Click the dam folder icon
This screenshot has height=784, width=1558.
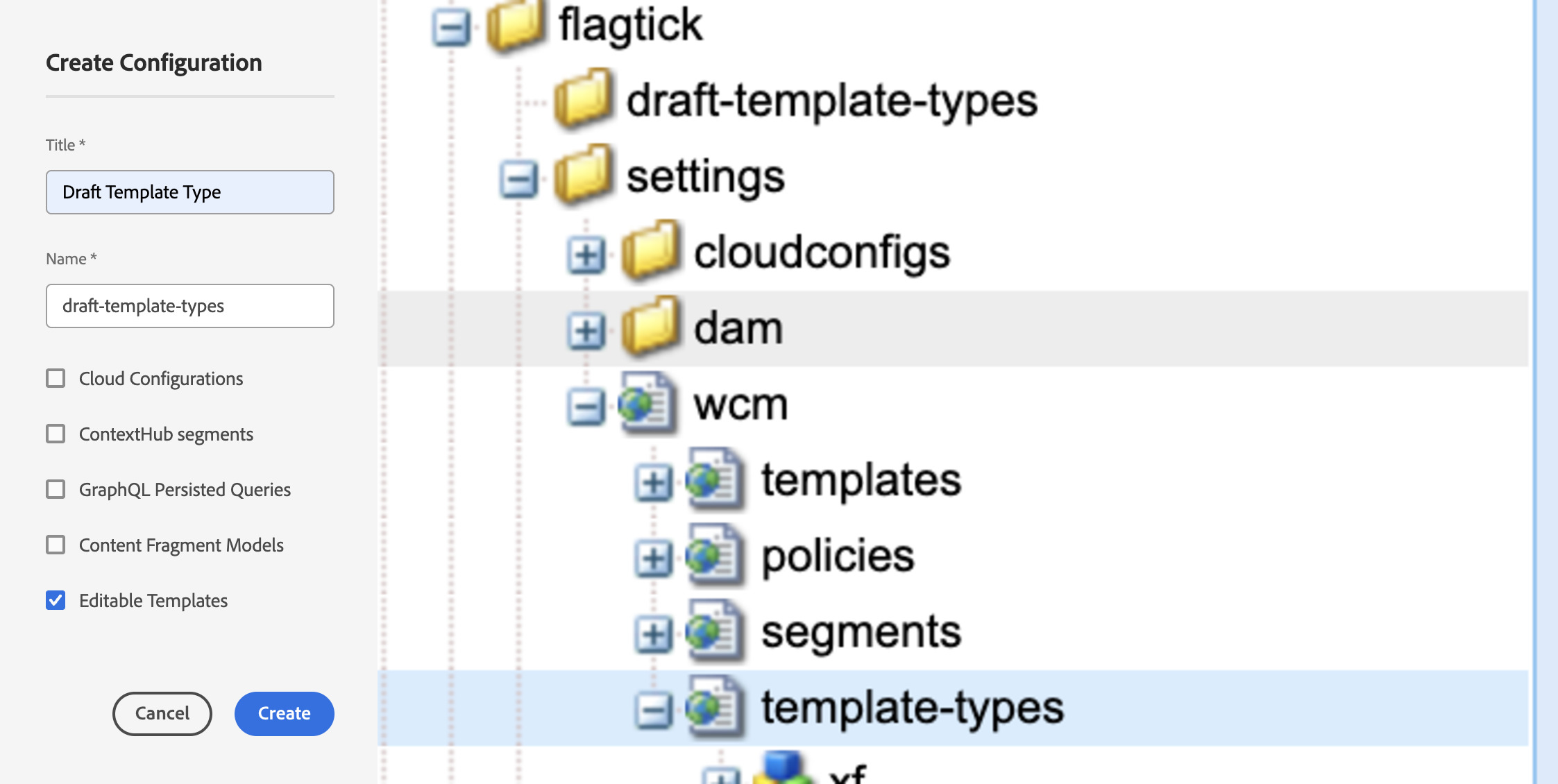tap(650, 327)
